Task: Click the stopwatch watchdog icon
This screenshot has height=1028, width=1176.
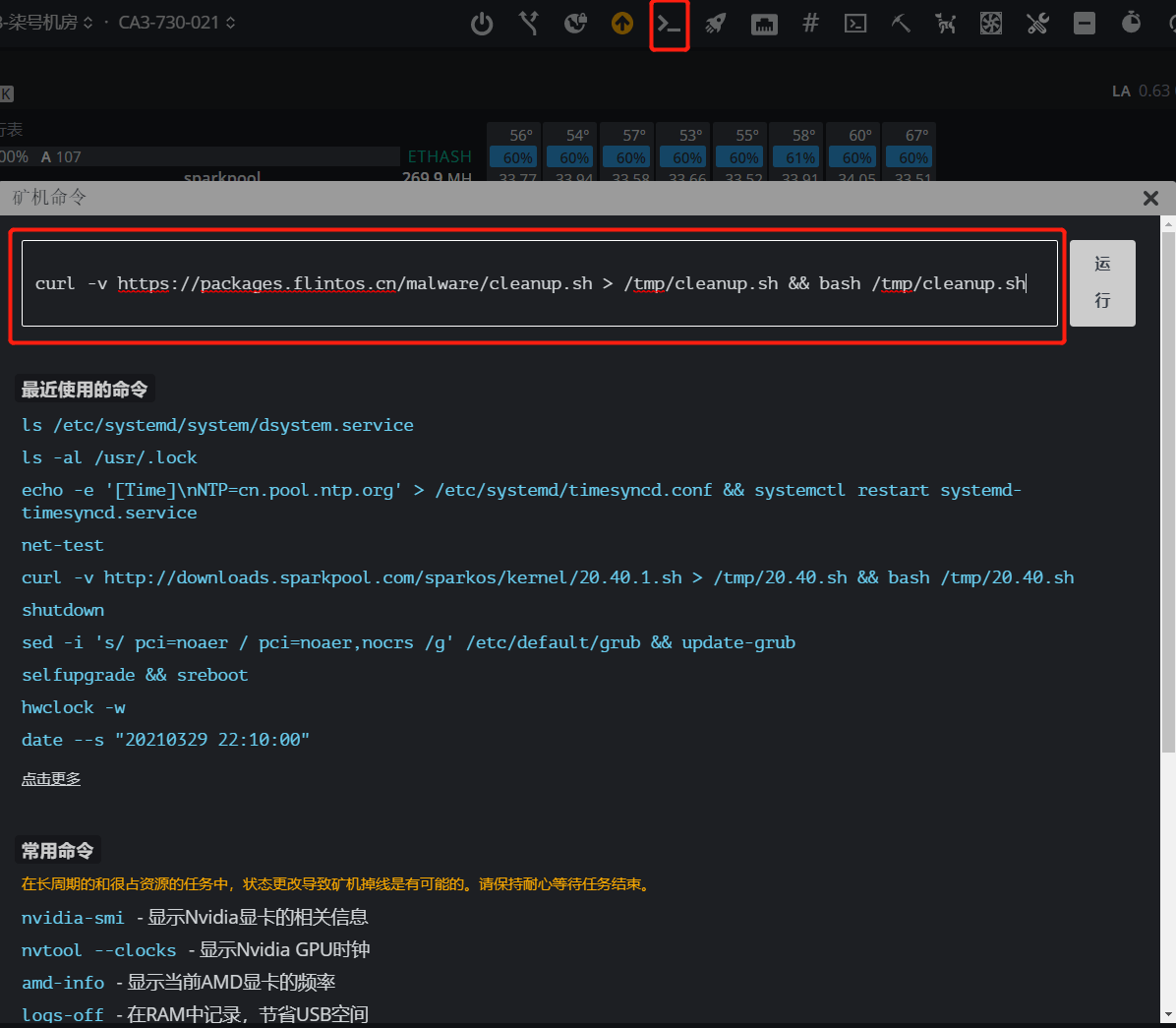Action: pos(1131,24)
